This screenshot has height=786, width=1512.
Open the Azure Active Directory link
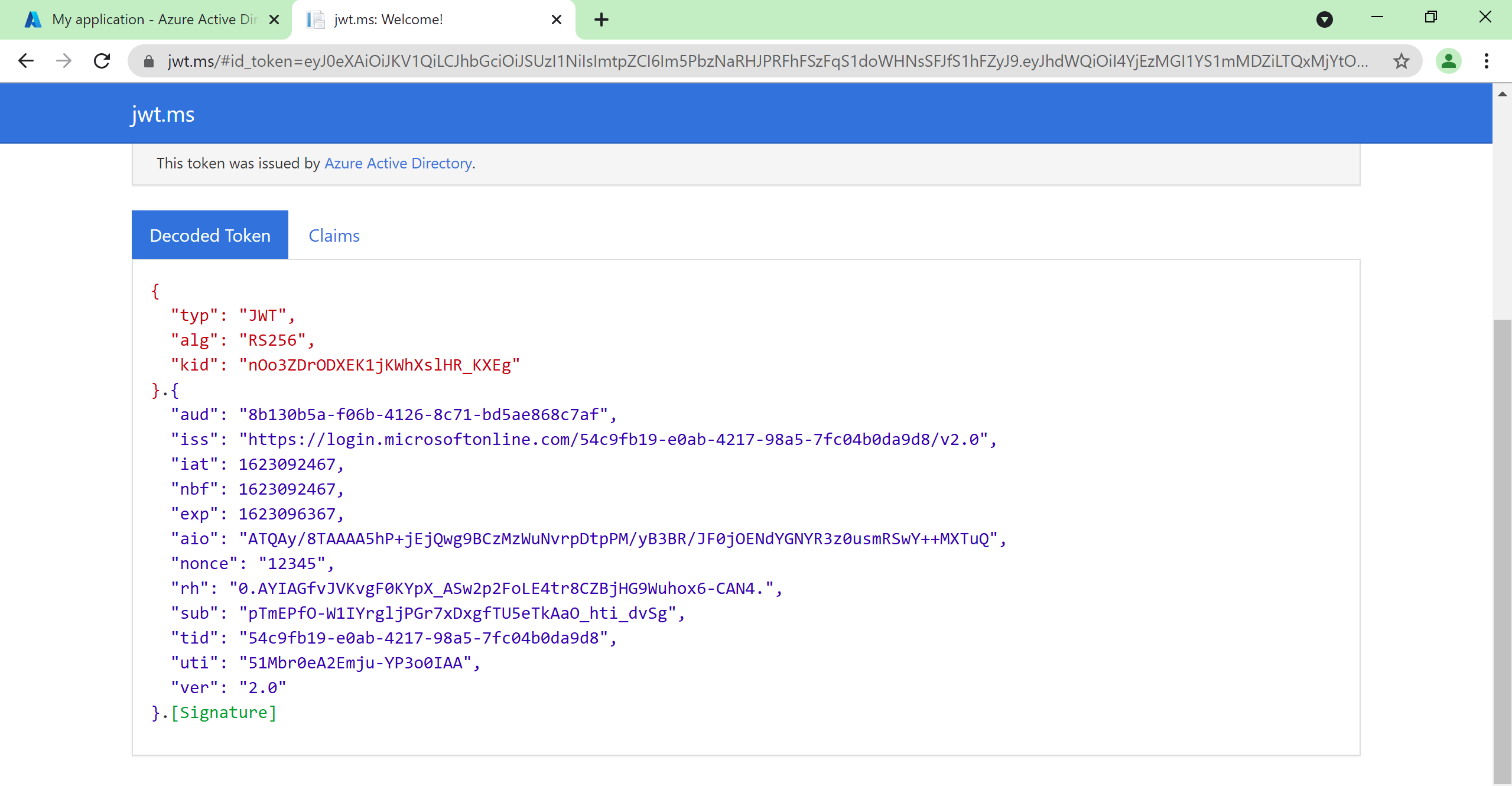pyautogui.click(x=398, y=163)
